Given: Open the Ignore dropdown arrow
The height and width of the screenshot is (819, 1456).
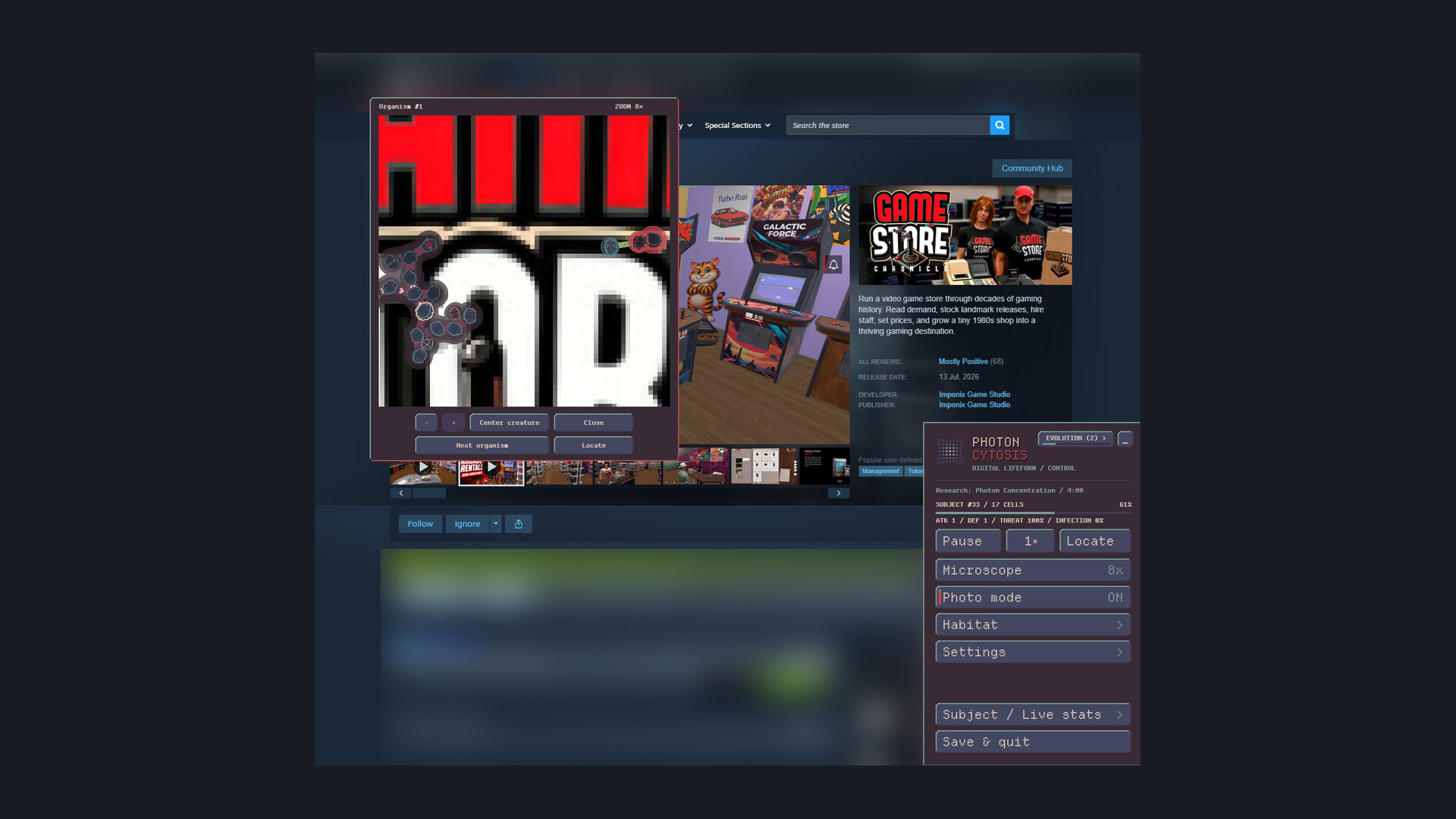Looking at the screenshot, I should pyautogui.click(x=496, y=524).
